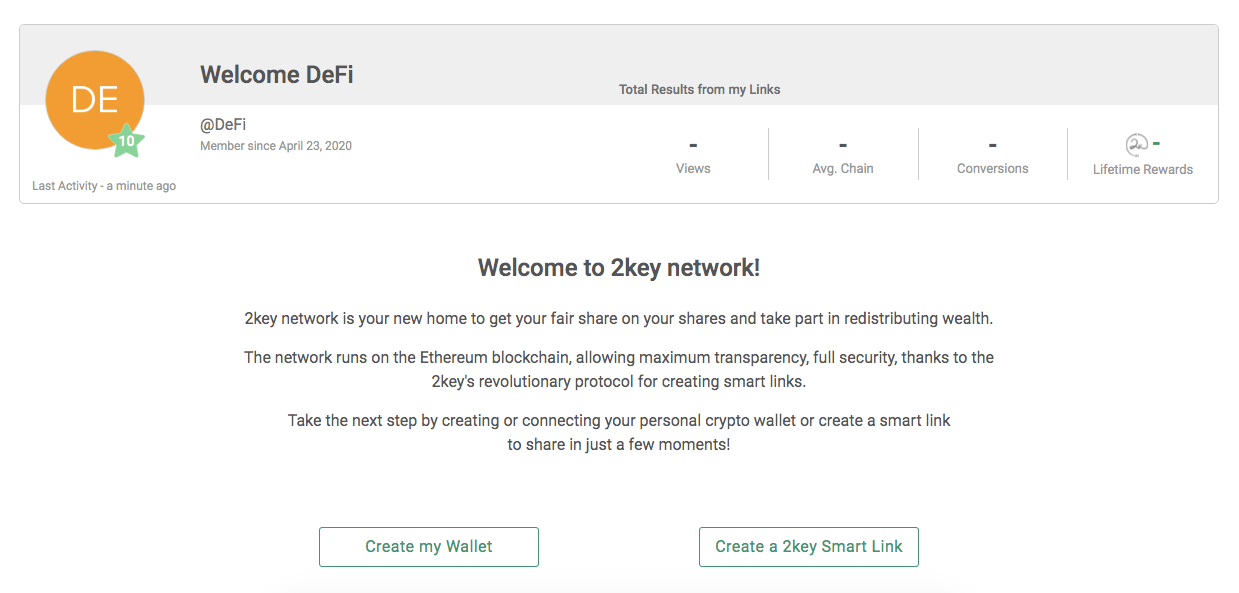Click the paragraph about redistributing wealth
This screenshot has width=1239, height=593.
coord(619,319)
